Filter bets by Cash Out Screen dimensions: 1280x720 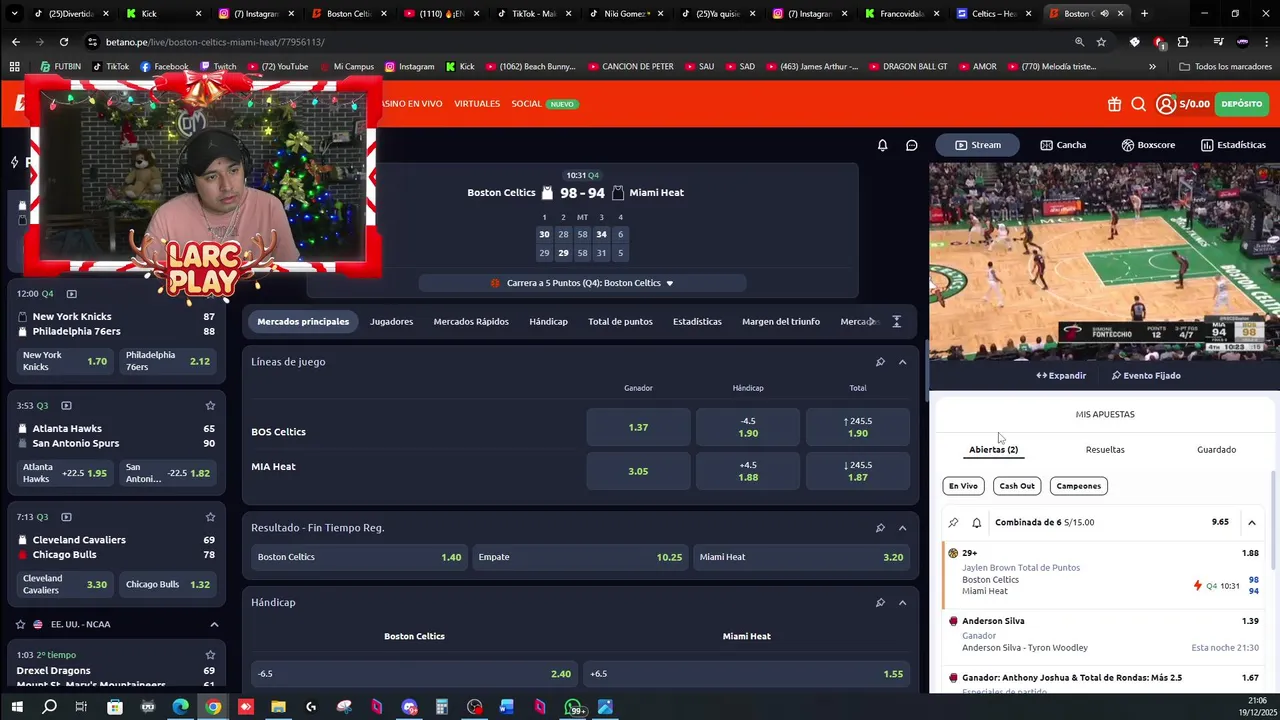click(1017, 486)
